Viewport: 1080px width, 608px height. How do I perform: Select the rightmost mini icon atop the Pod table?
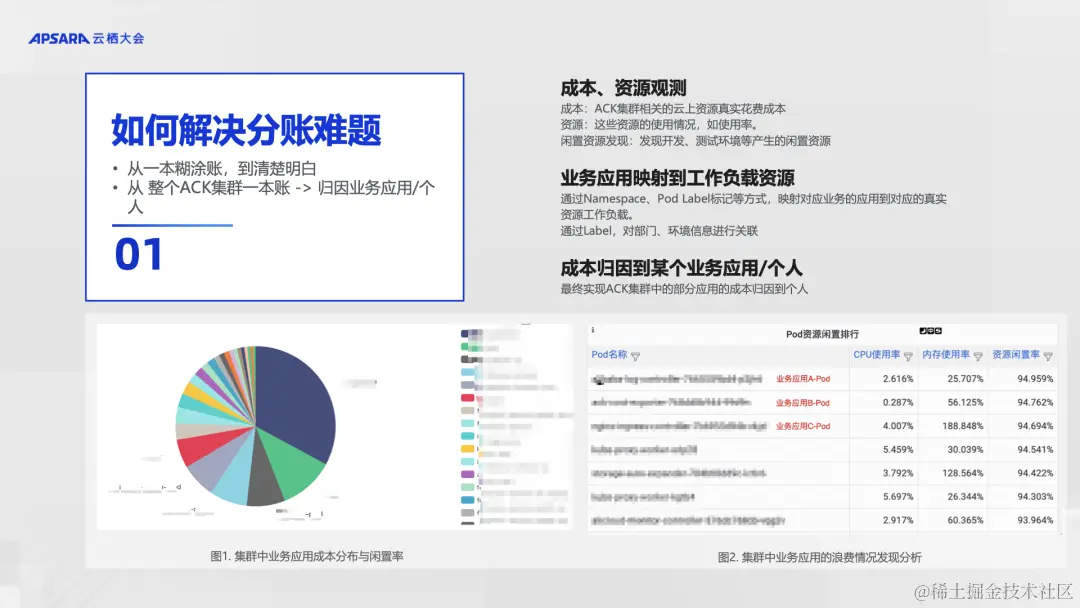tap(938, 330)
